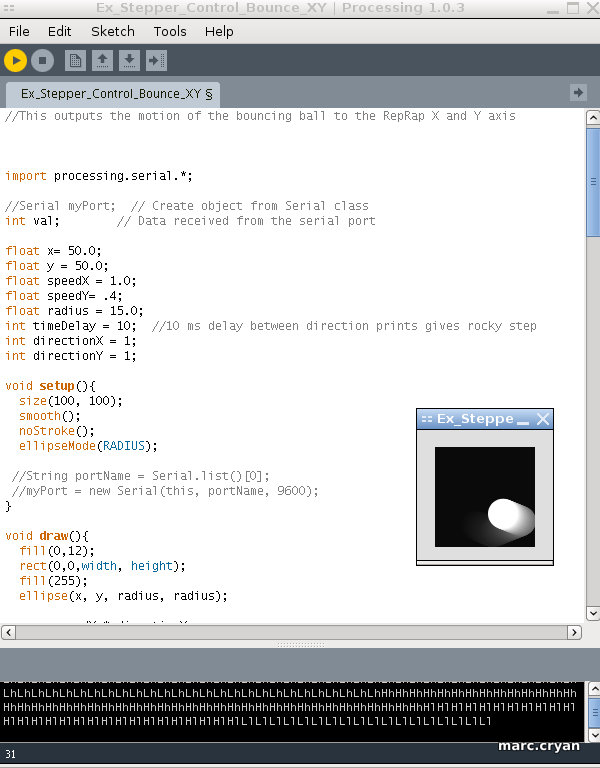Screen dimensions: 600x768
Task: Click editor vertical scrollbar down arrow
Action: pyautogui.click(x=593, y=613)
